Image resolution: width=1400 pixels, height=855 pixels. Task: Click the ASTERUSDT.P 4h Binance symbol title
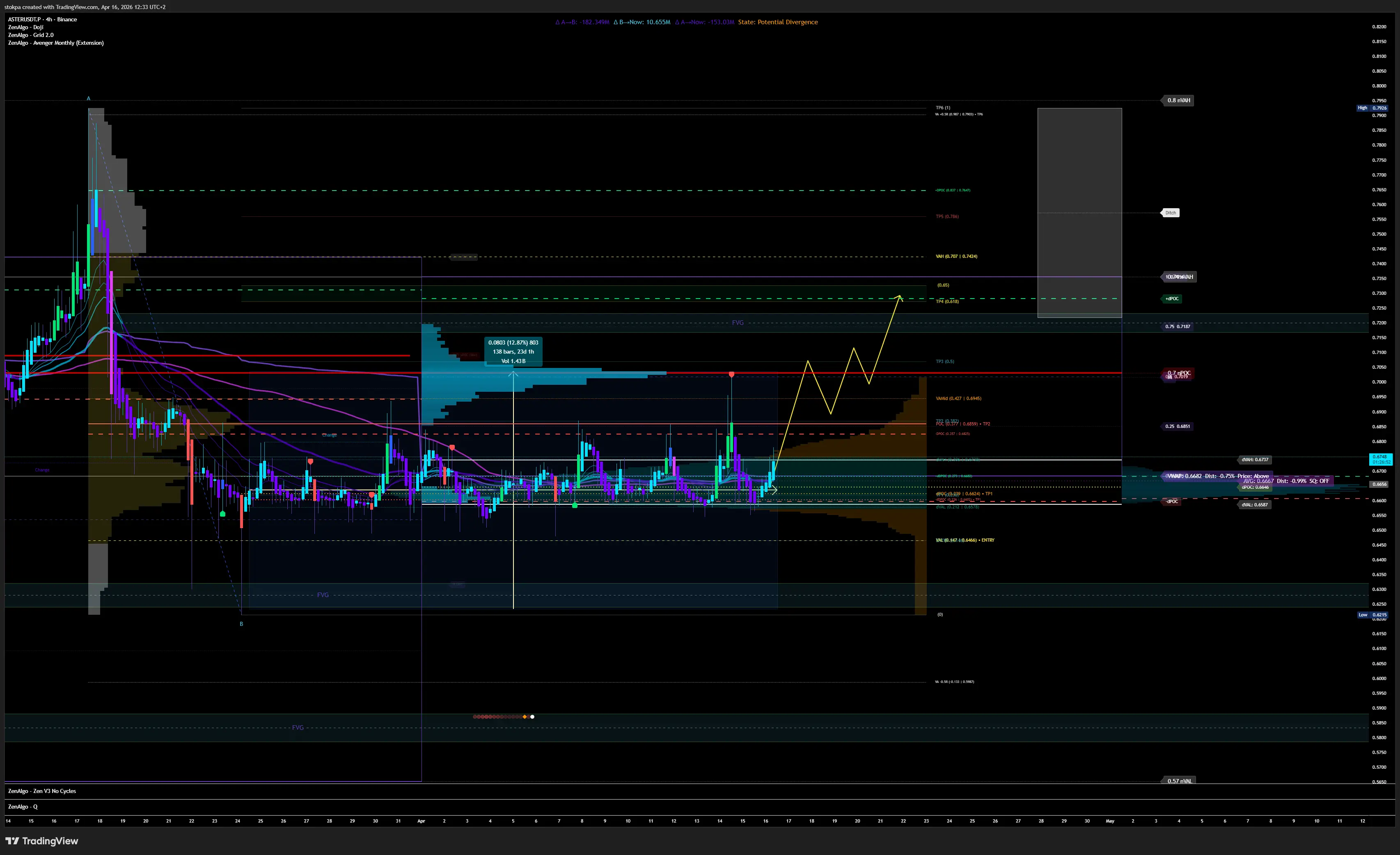click(43, 19)
